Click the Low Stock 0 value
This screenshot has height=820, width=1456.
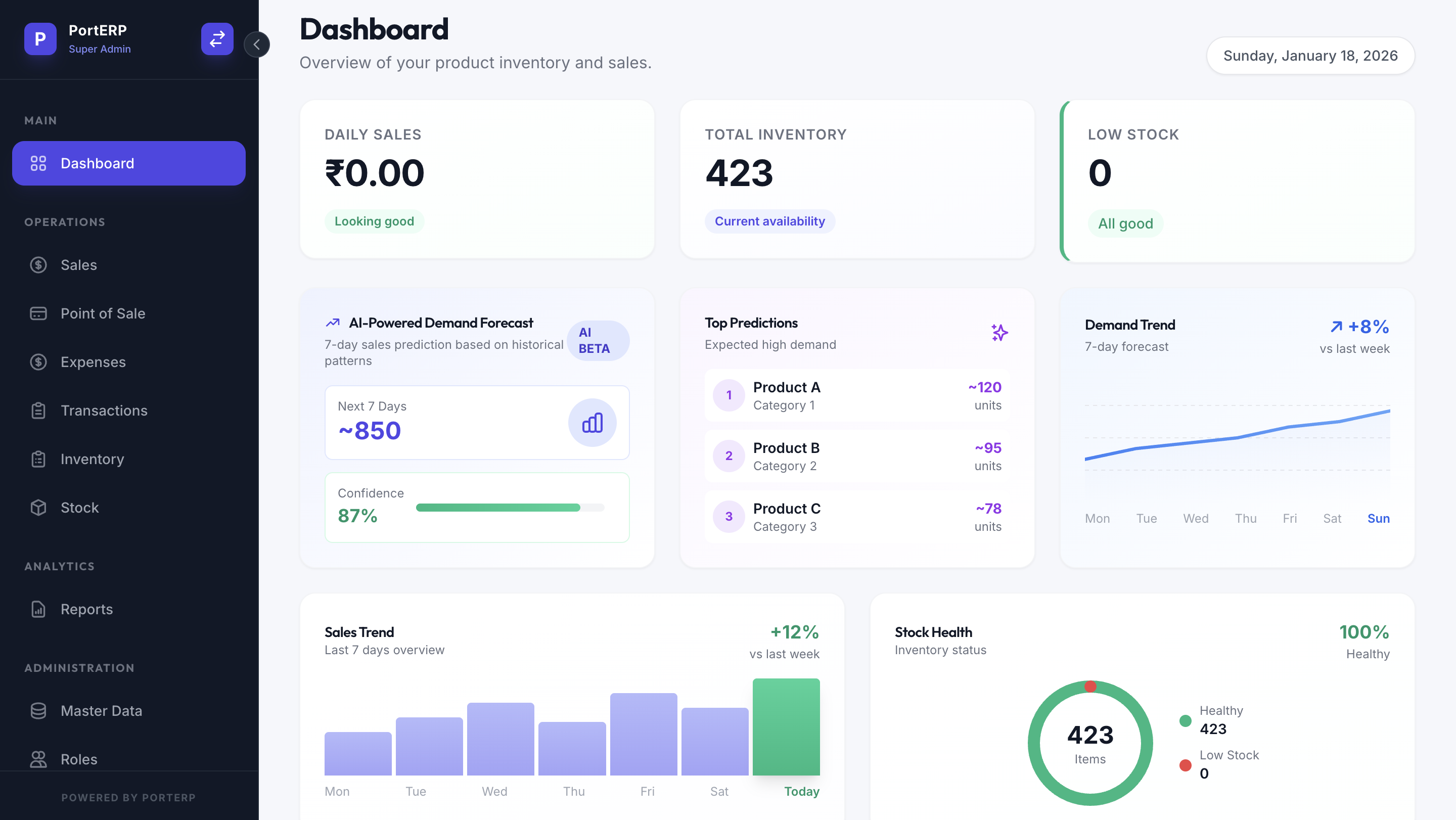[1100, 173]
